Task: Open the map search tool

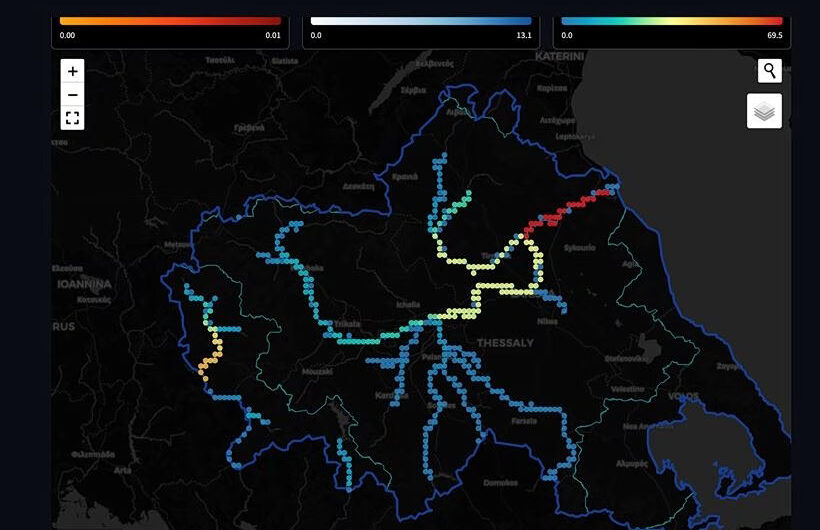Action: coord(769,71)
